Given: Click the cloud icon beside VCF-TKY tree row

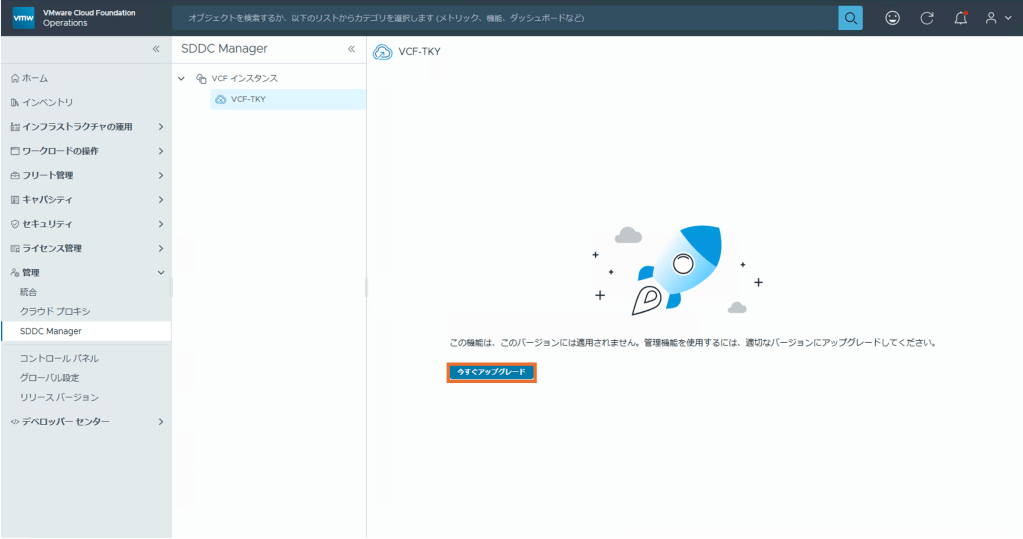Looking at the screenshot, I should [221, 99].
